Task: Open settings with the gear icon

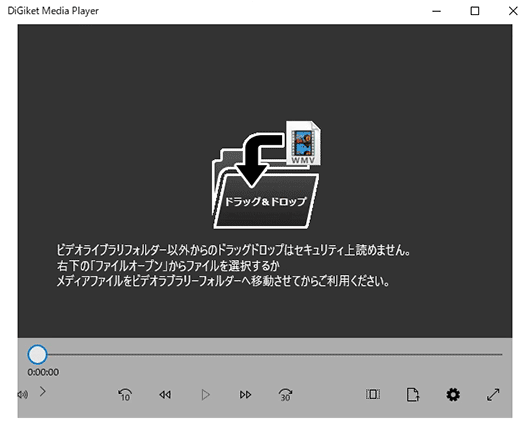Action: (453, 394)
